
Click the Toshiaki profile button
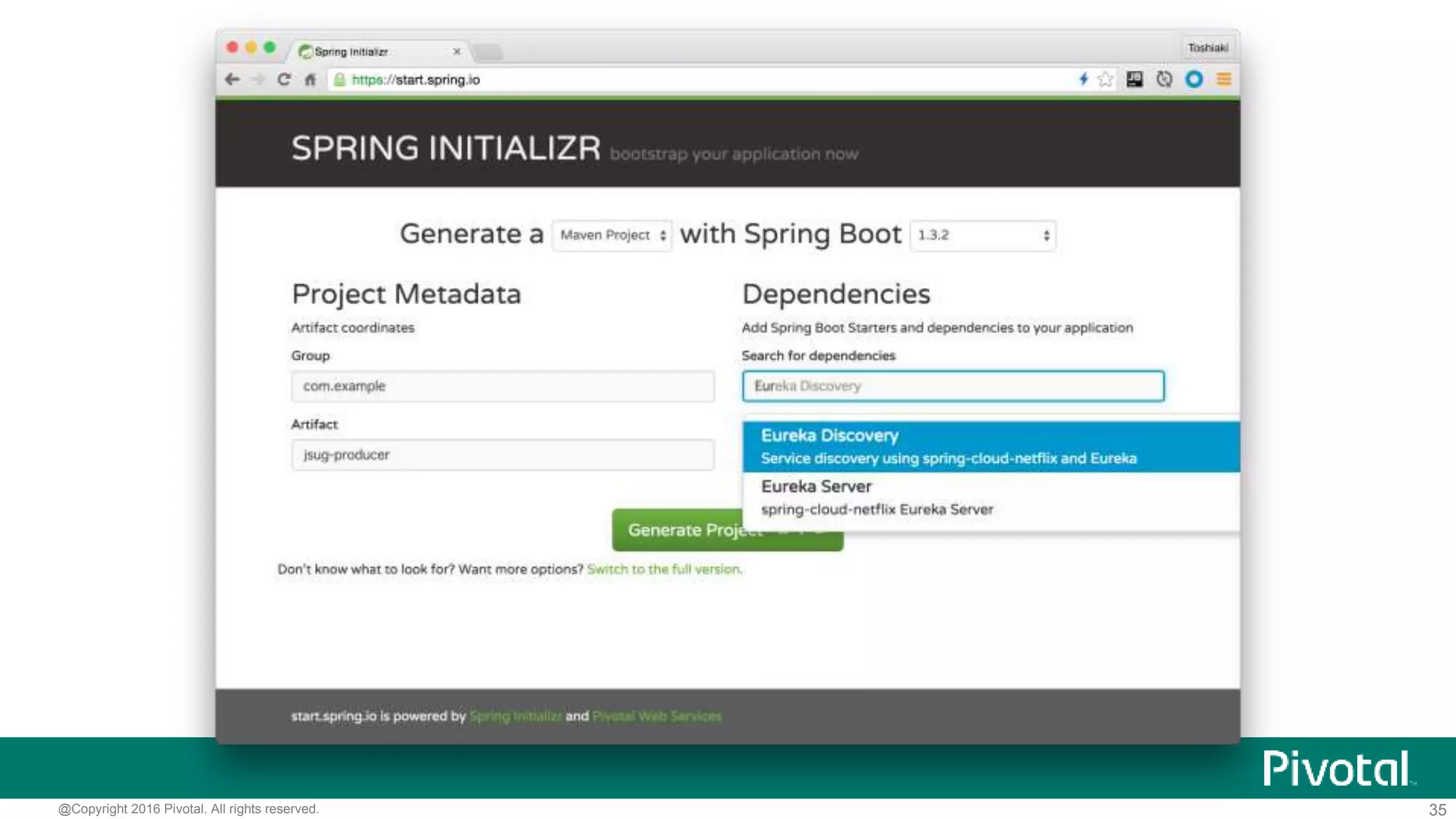pyautogui.click(x=1207, y=48)
